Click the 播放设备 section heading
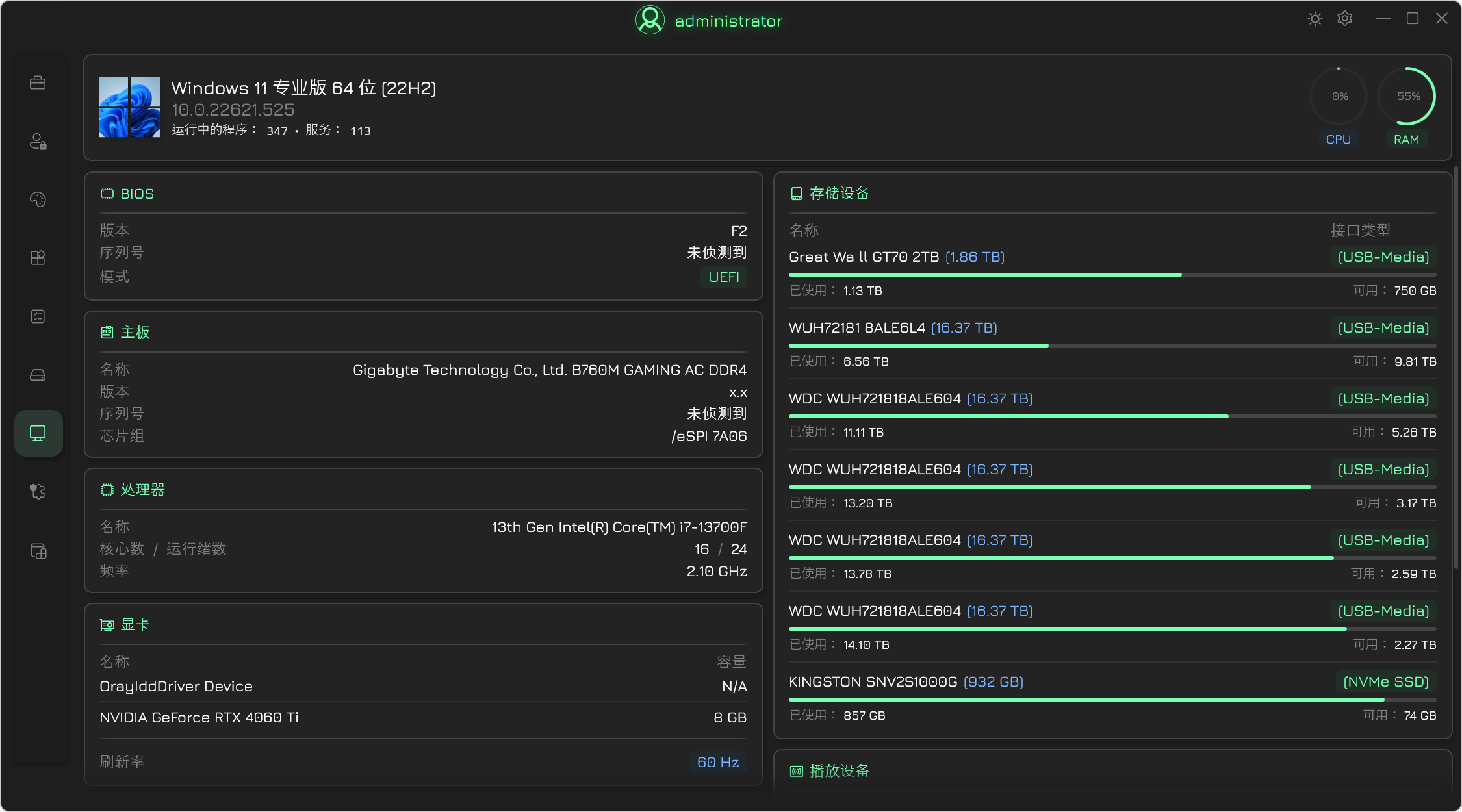The width and height of the screenshot is (1462, 812). coord(839,771)
